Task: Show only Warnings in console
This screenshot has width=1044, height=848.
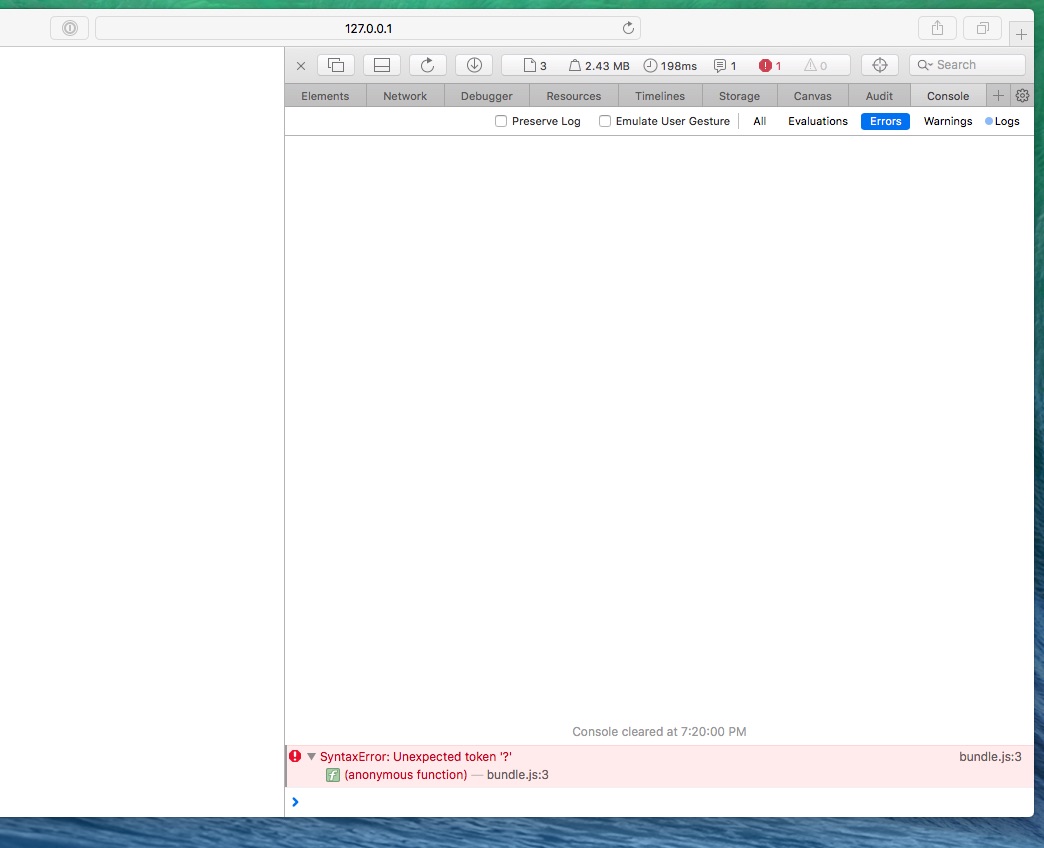Action: (x=947, y=121)
